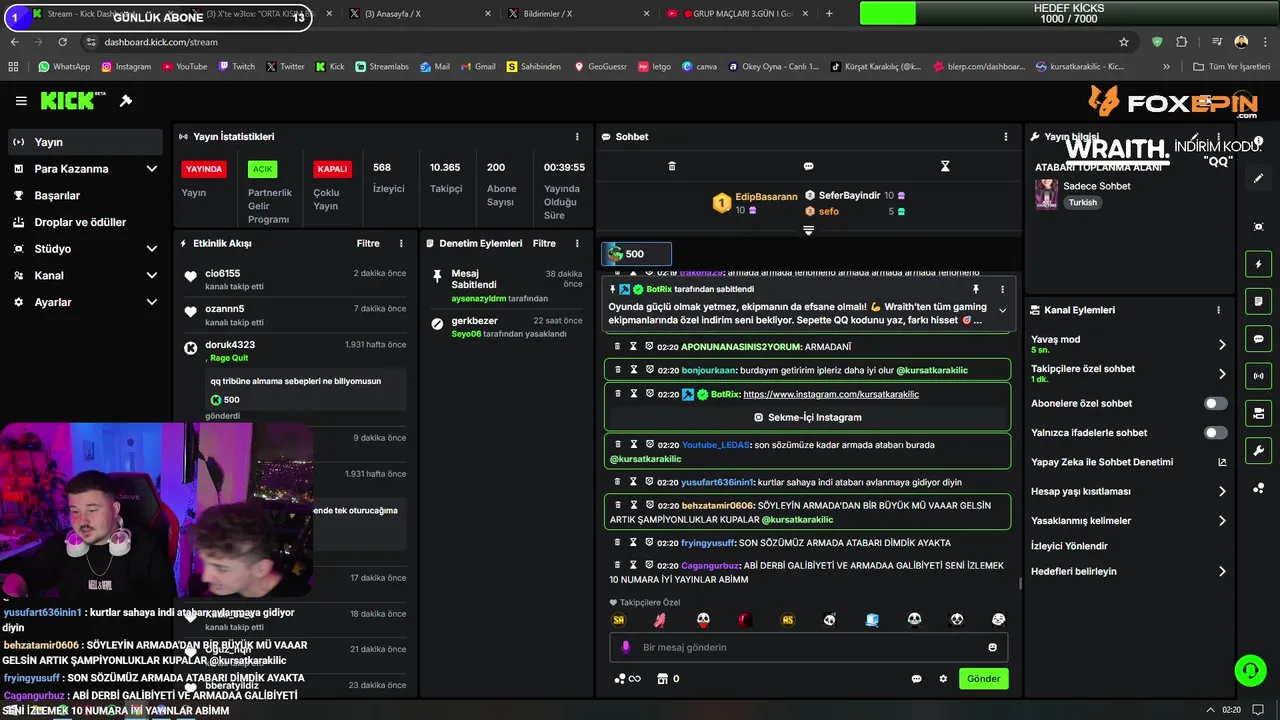Click the hourglass icon in the Sohbet toolbar
1280x720 pixels.
(945, 166)
